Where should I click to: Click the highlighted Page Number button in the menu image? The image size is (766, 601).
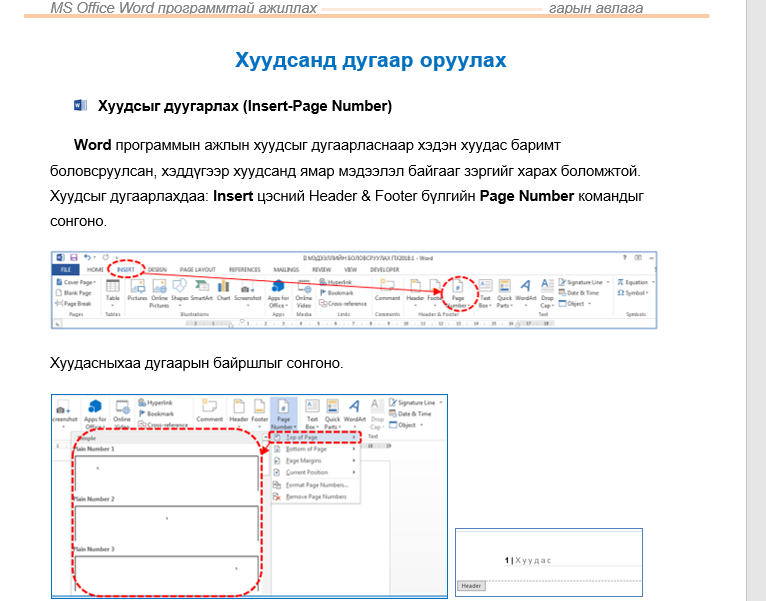pos(283,414)
